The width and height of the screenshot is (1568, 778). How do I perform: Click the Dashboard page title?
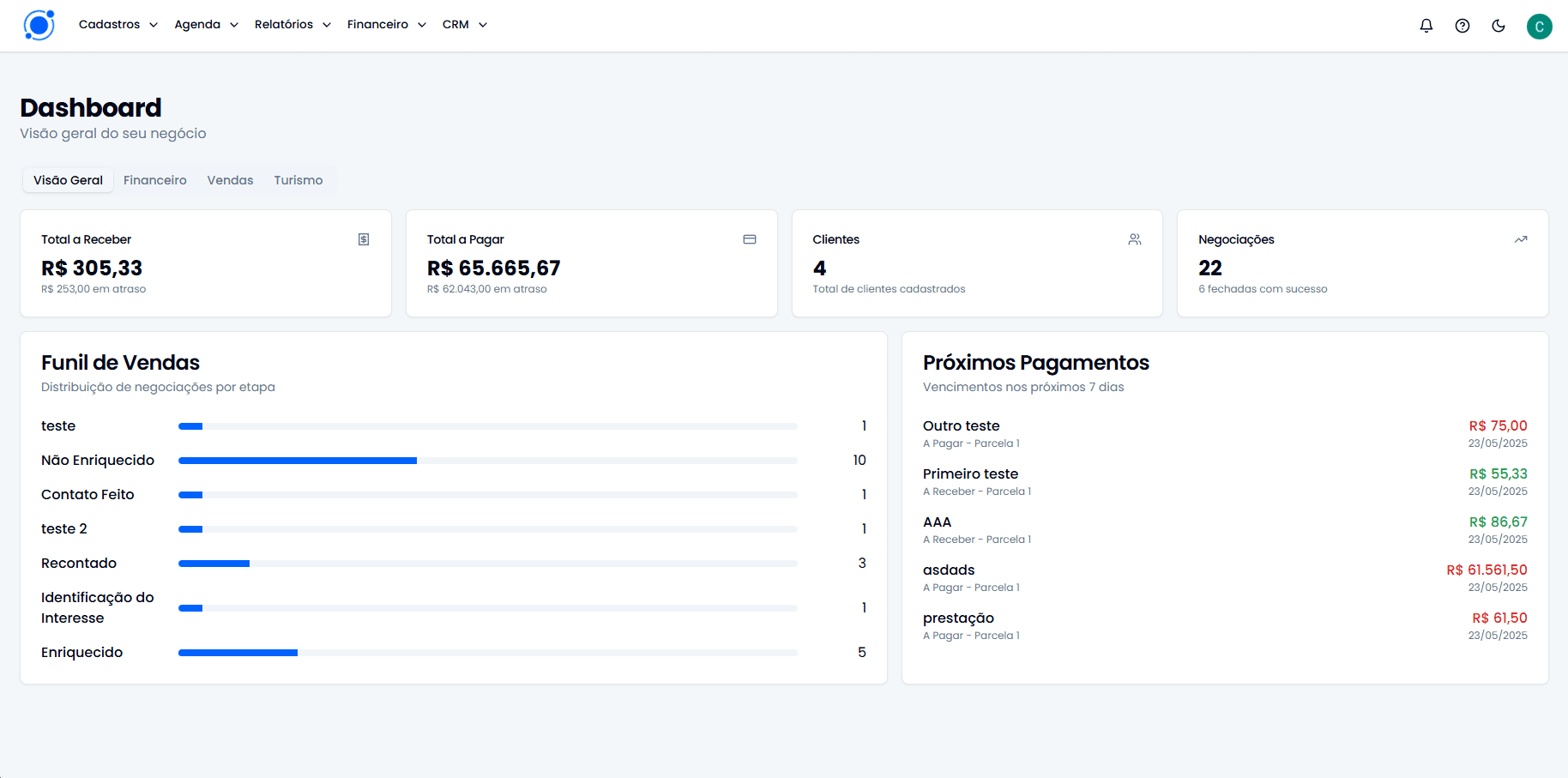tap(90, 107)
